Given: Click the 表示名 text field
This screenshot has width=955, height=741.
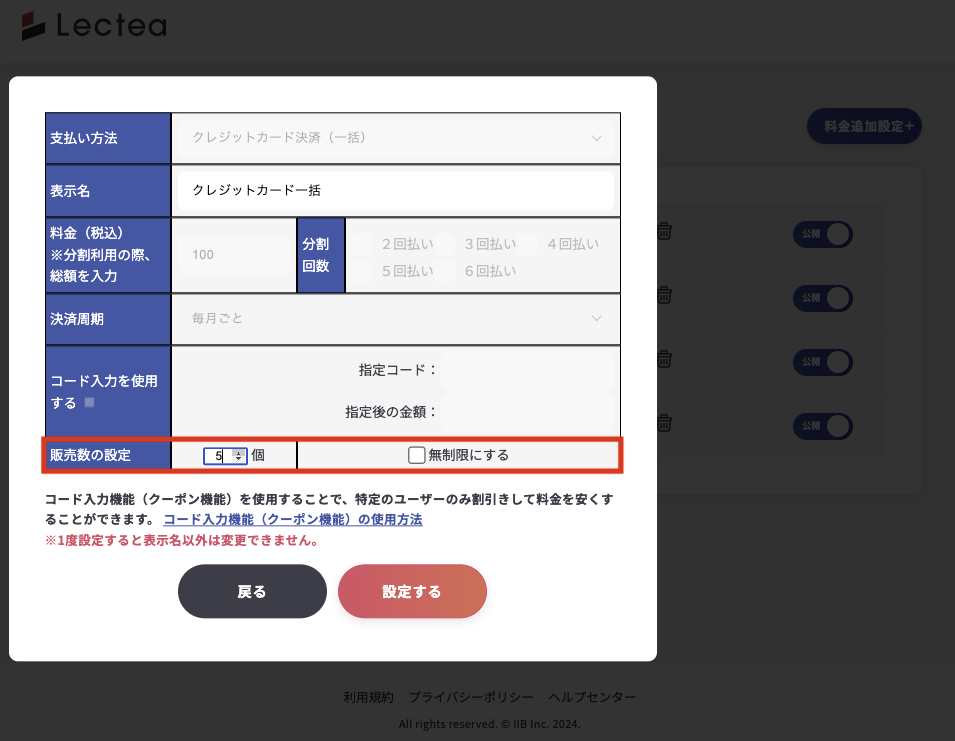Looking at the screenshot, I should (396, 190).
